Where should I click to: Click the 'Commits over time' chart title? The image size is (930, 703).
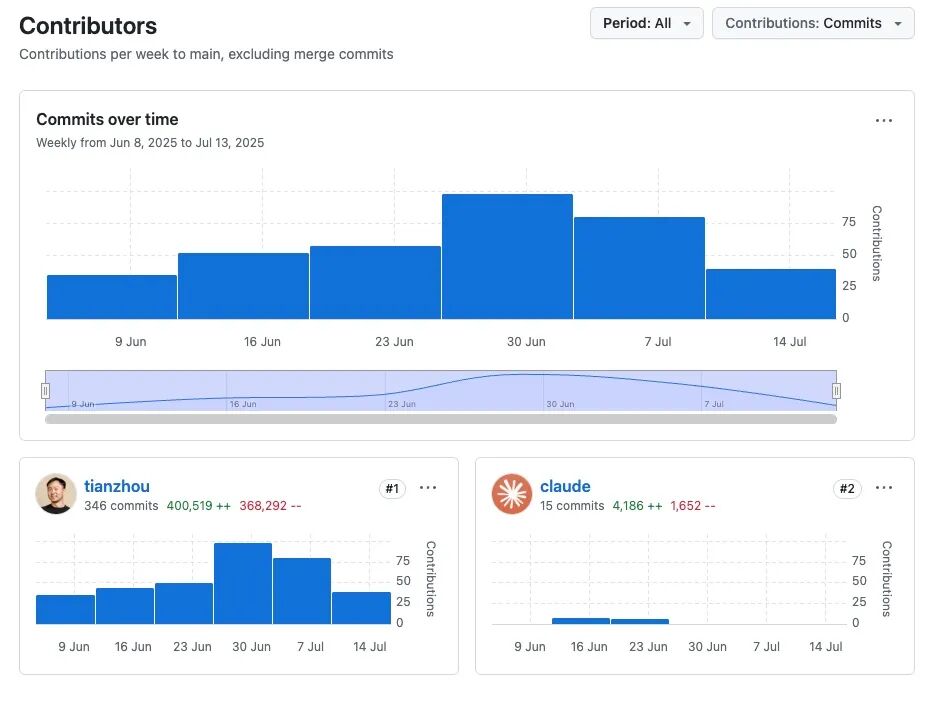coord(107,119)
